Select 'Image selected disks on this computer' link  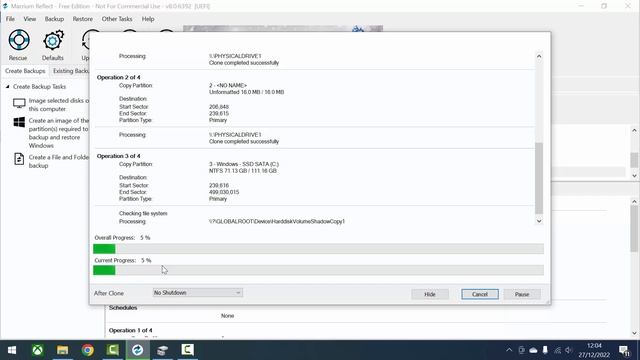pyautogui.click(x=58, y=104)
